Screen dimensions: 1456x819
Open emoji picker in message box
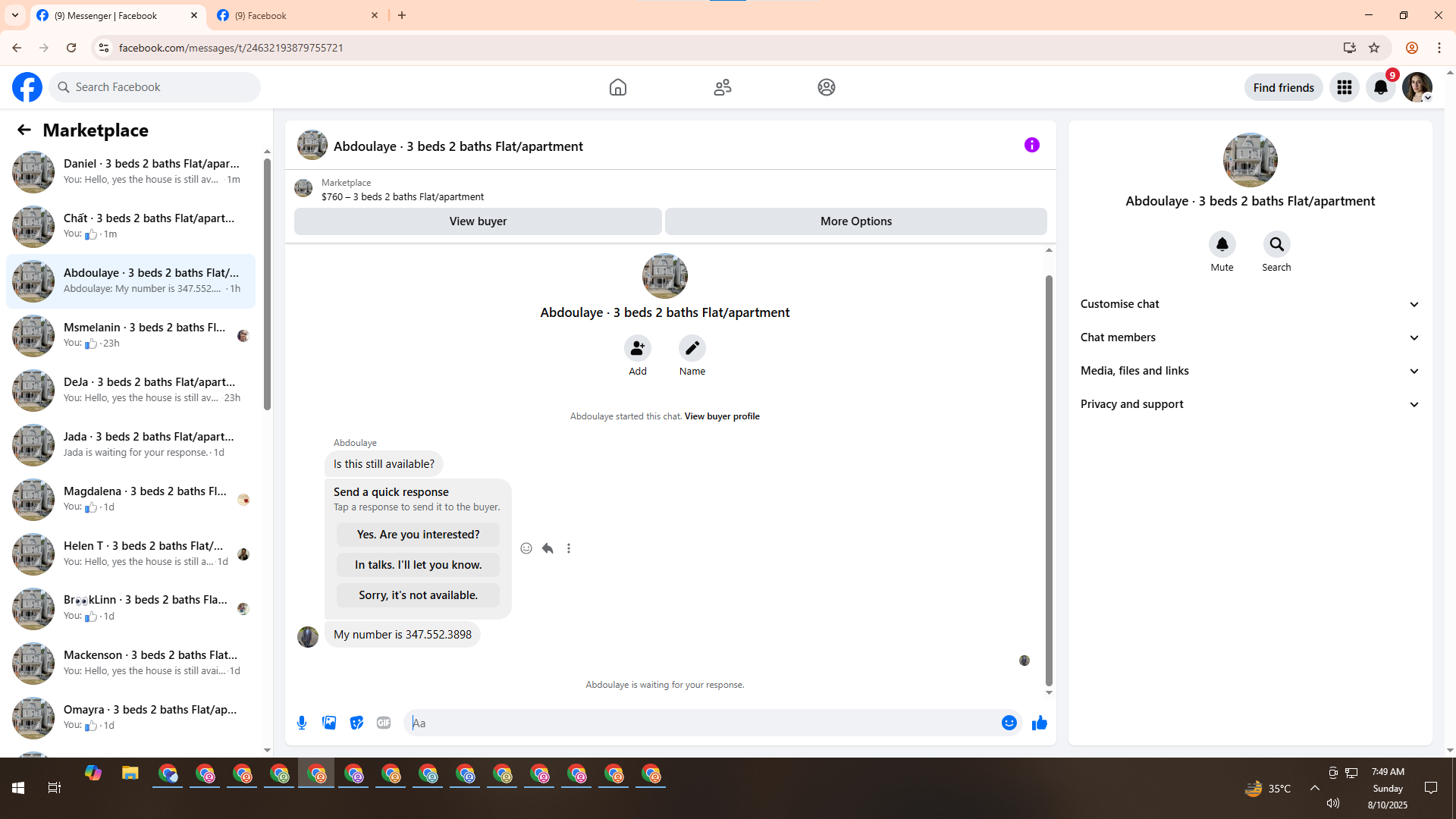(1009, 723)
